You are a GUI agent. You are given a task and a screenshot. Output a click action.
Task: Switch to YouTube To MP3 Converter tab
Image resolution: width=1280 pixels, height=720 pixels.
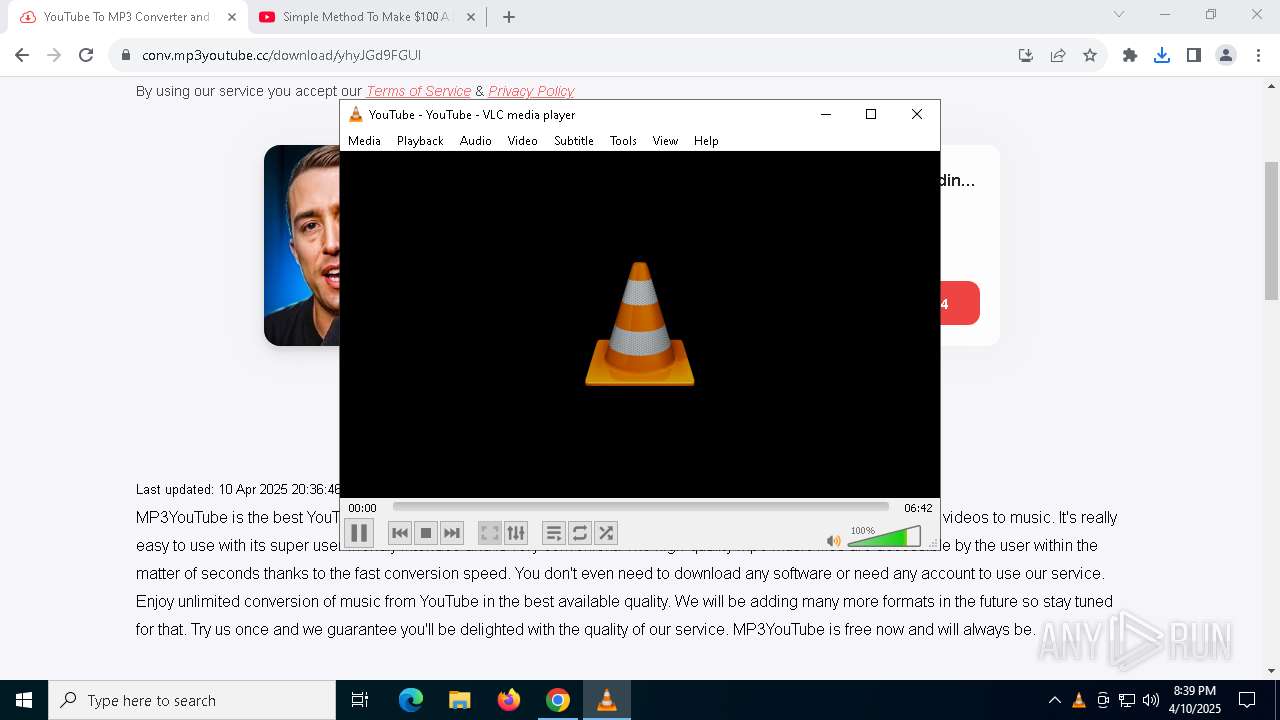(x=126, y=17)
